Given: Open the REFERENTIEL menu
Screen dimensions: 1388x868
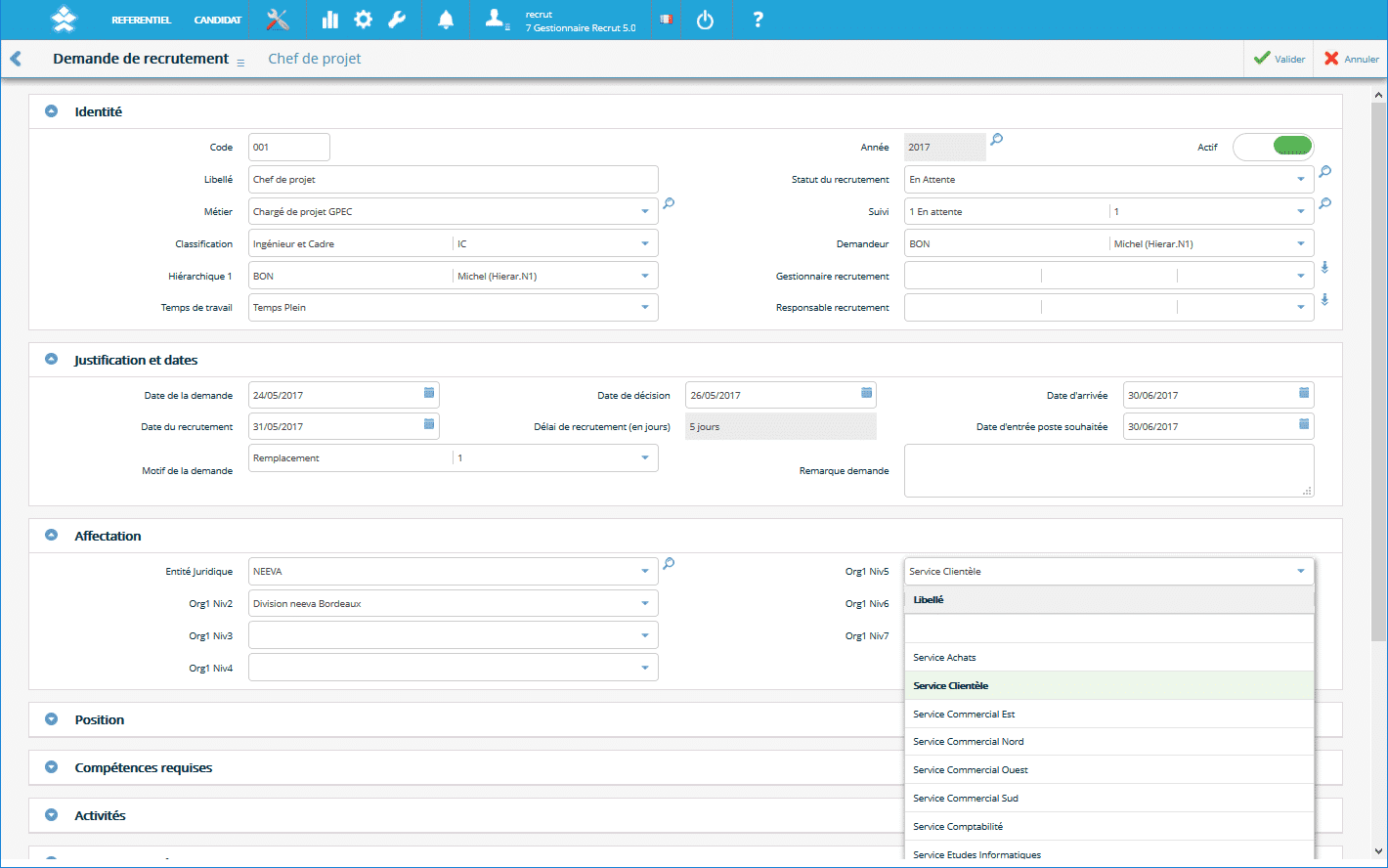Looking at the screenshot, I should (142, 20).
